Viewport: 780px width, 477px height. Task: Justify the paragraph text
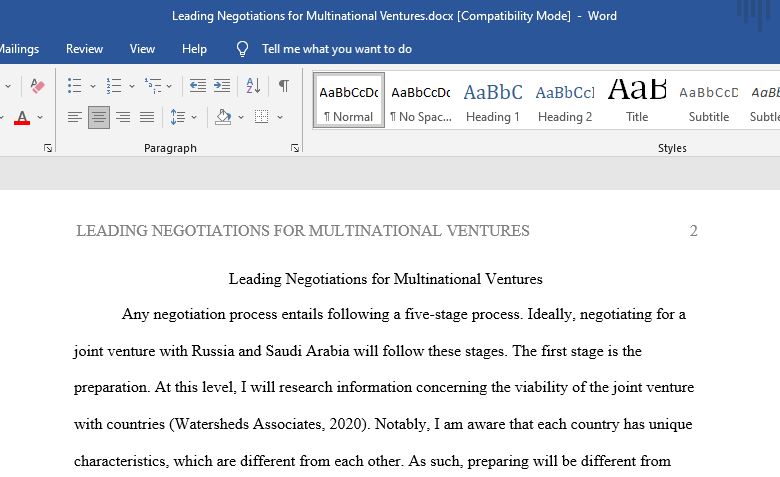coord(147,117)
